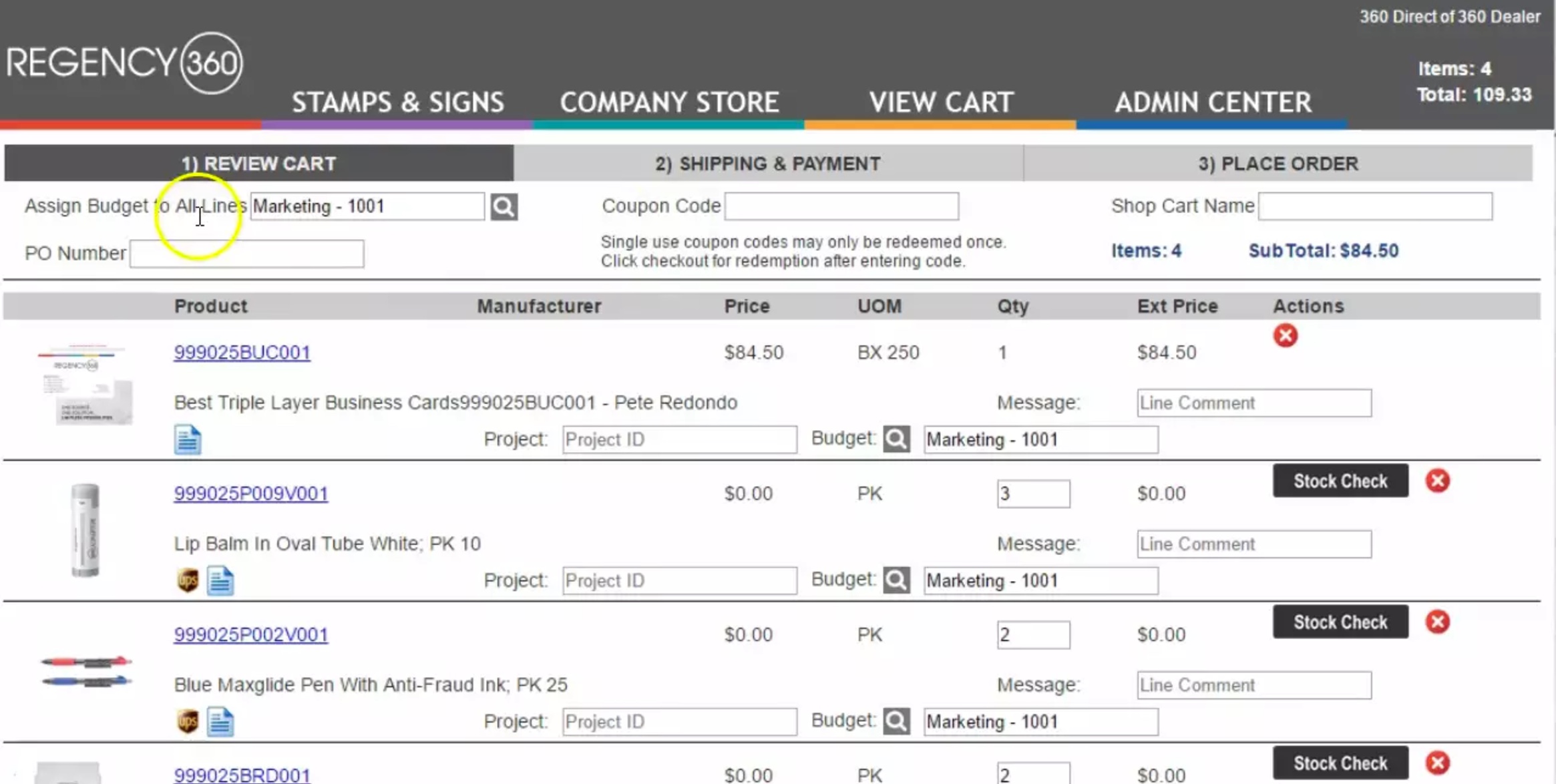1556x784 pixels.
Task: Open budget search next to Assign Budget field
Action: pos(504,207)
